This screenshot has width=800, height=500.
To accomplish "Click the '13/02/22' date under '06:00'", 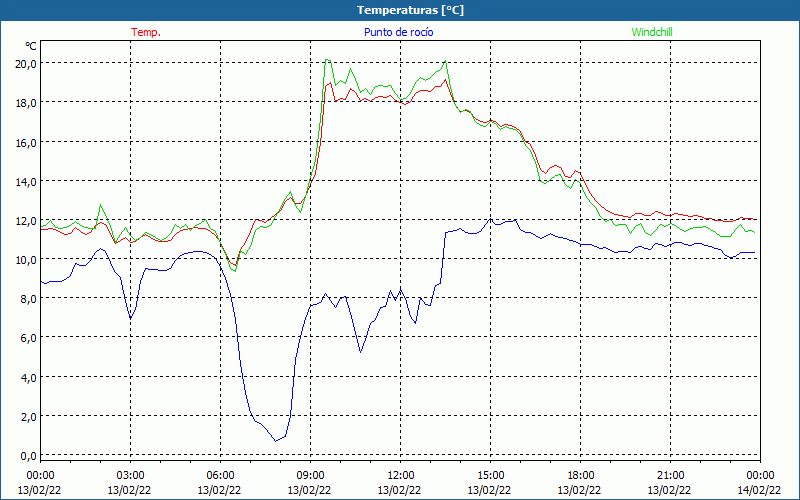I will [x=219, y=490].
